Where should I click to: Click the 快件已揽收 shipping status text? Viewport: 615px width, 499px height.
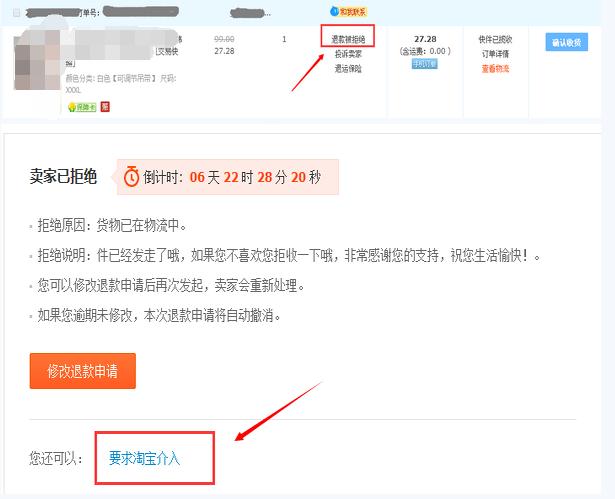click(x=495, y=39)
